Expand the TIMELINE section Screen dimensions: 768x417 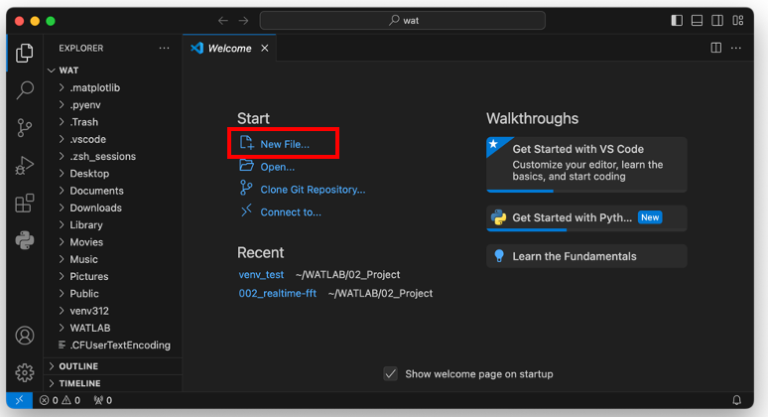[x=79, y=383]
